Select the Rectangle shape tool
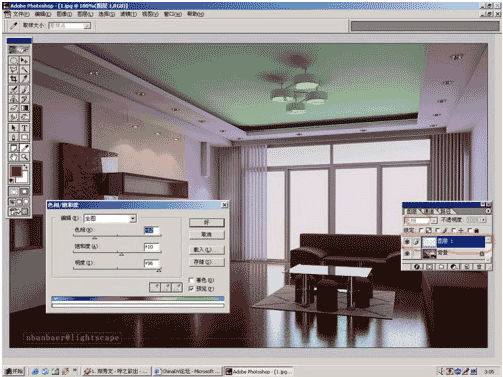Screen dimensions: 503x377 pos(24,137)
